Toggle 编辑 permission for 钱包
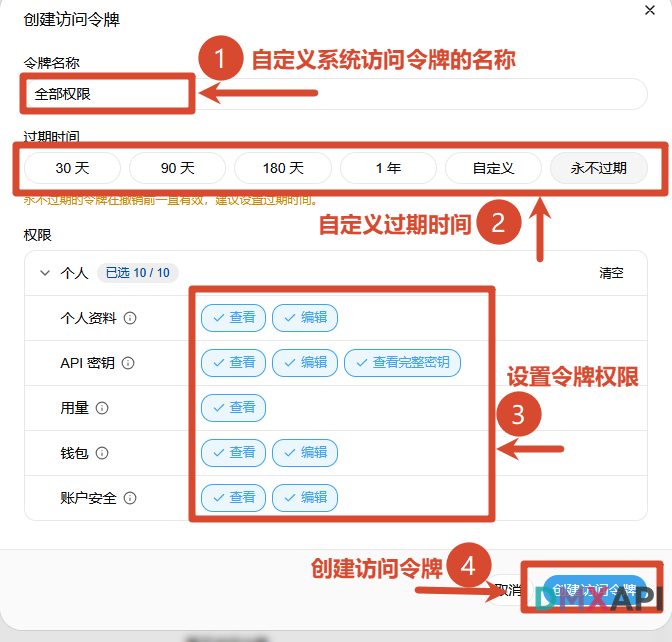This screenshot has height=642, width=672. tap(305, 453)
